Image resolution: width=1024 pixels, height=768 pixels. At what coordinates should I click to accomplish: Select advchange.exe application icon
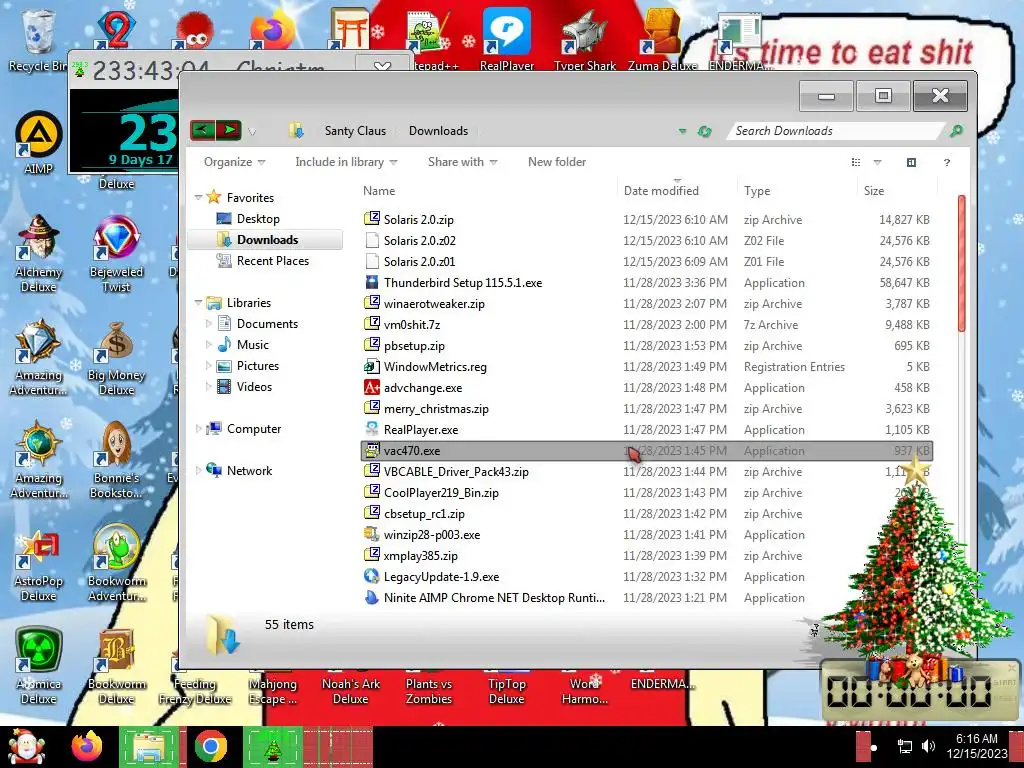tap(372, 387)
